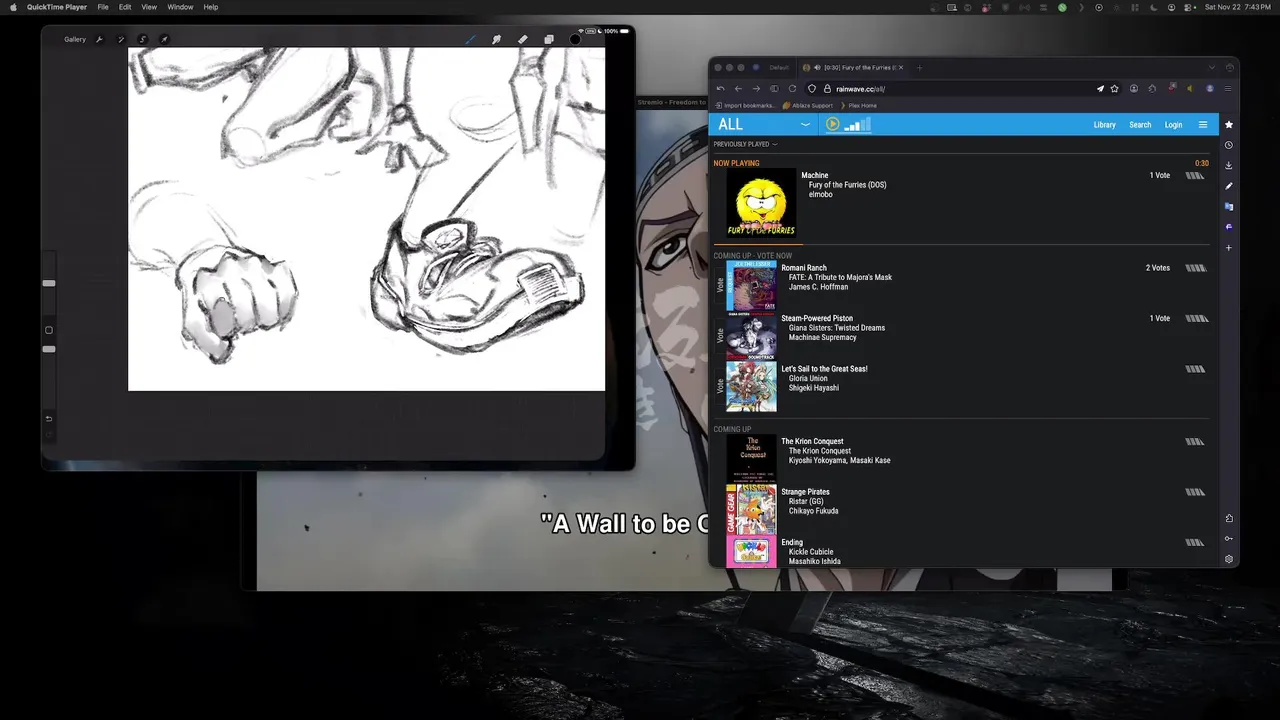The height and width of the screenshot is (720, 1280).
Task: Adjust the Procreate brush size slider
Action: [x=49, y=283]
